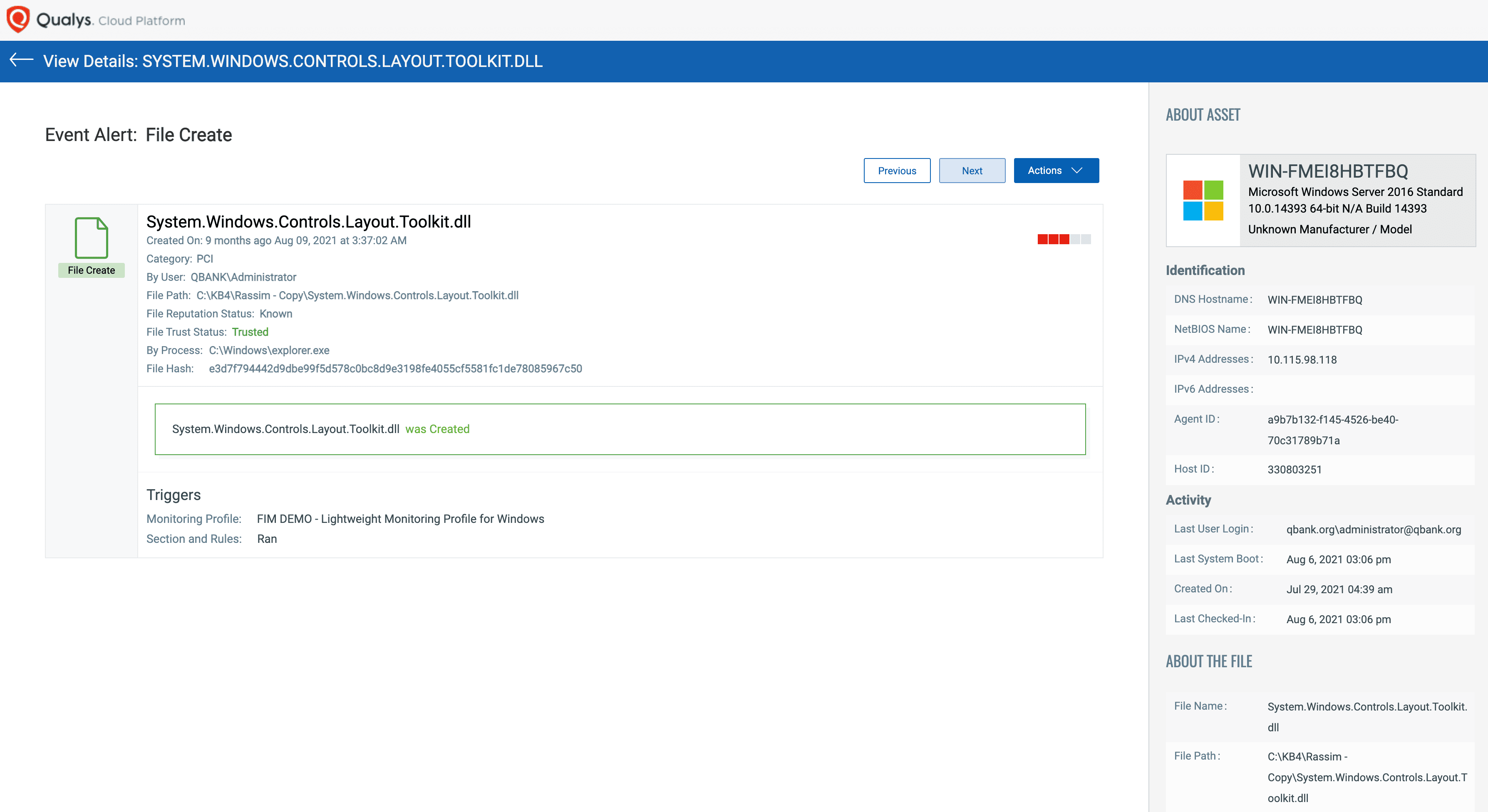Click the Identification section heading
This screenshot has height=812, width=1488.
[x=1205, y=270]
